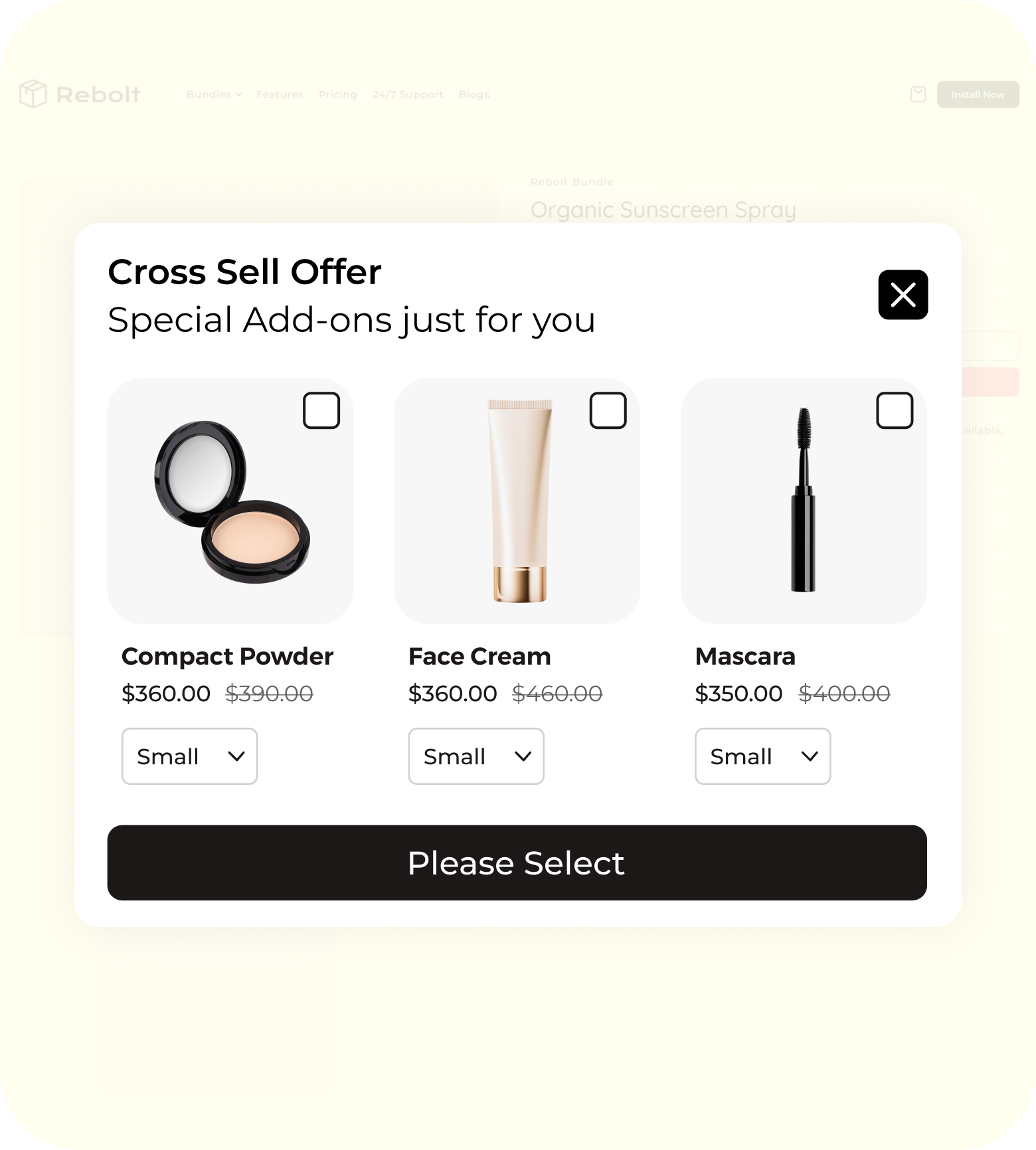The image size is (1036, 1150).
Task: Click the Install Now button
Action: click(978, 94)
